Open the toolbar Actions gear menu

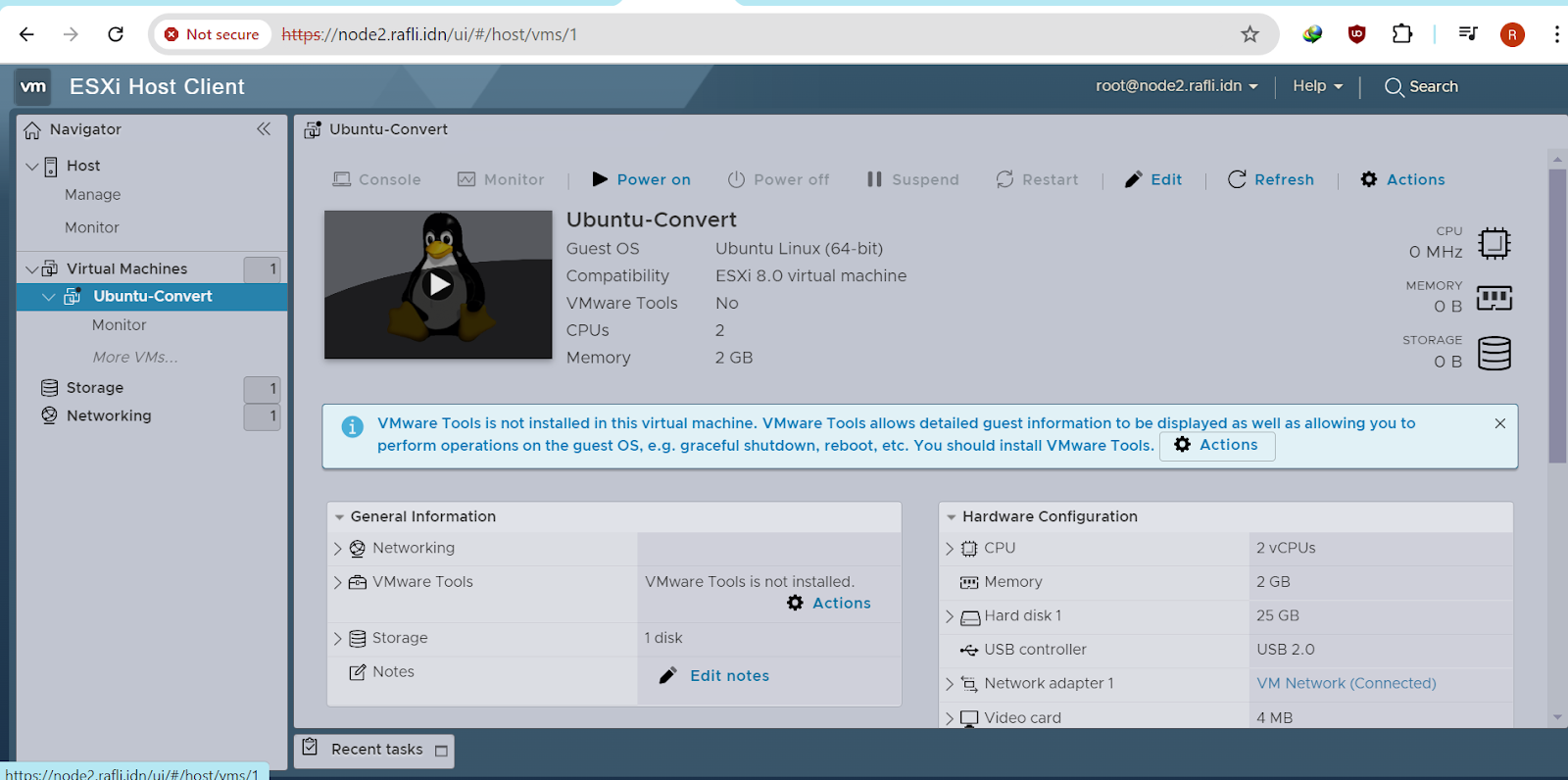point(1402,179)
